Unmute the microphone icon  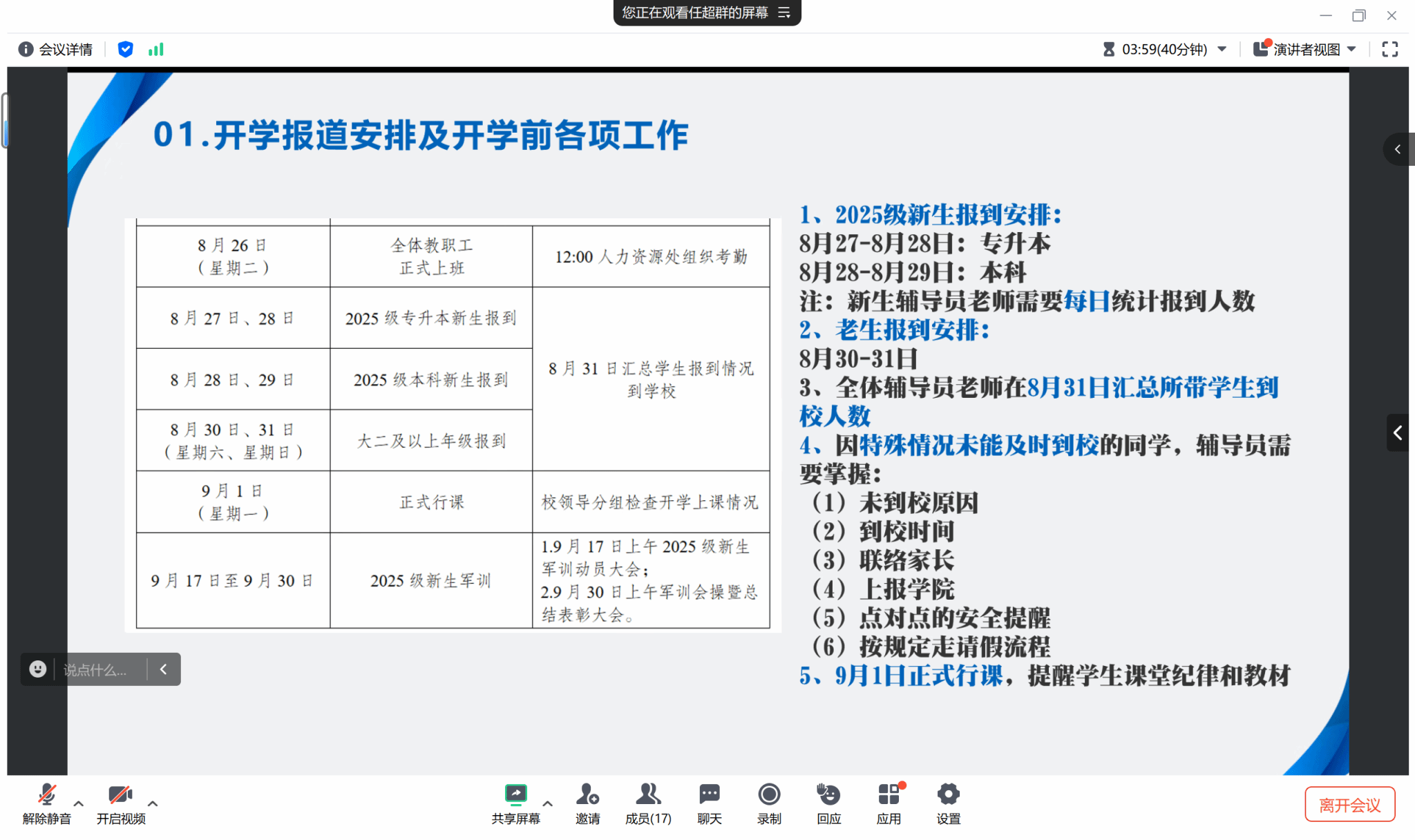click(x=46, y=795)
